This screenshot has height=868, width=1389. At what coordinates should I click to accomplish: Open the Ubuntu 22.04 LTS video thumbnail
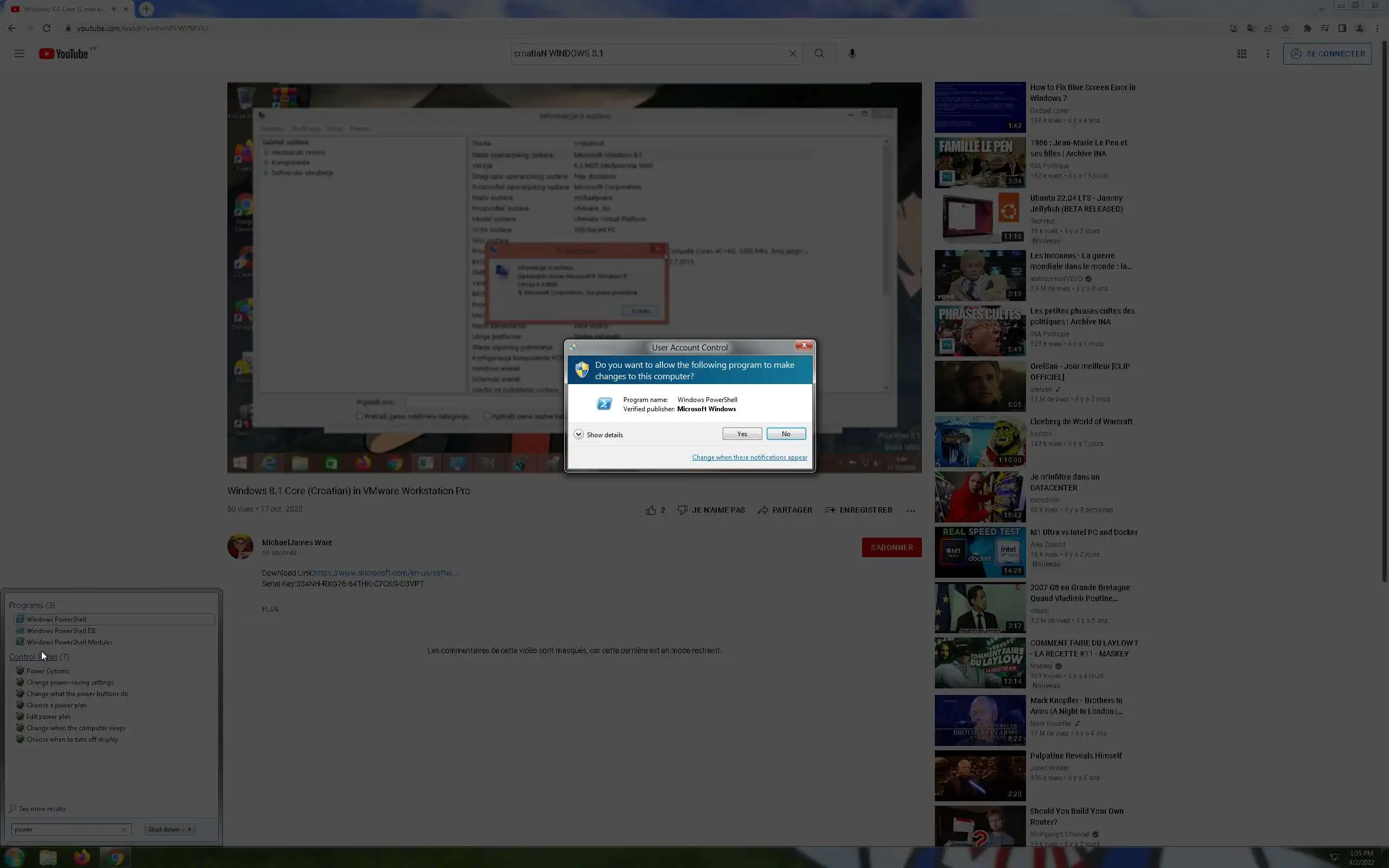[x=980, y=218]
